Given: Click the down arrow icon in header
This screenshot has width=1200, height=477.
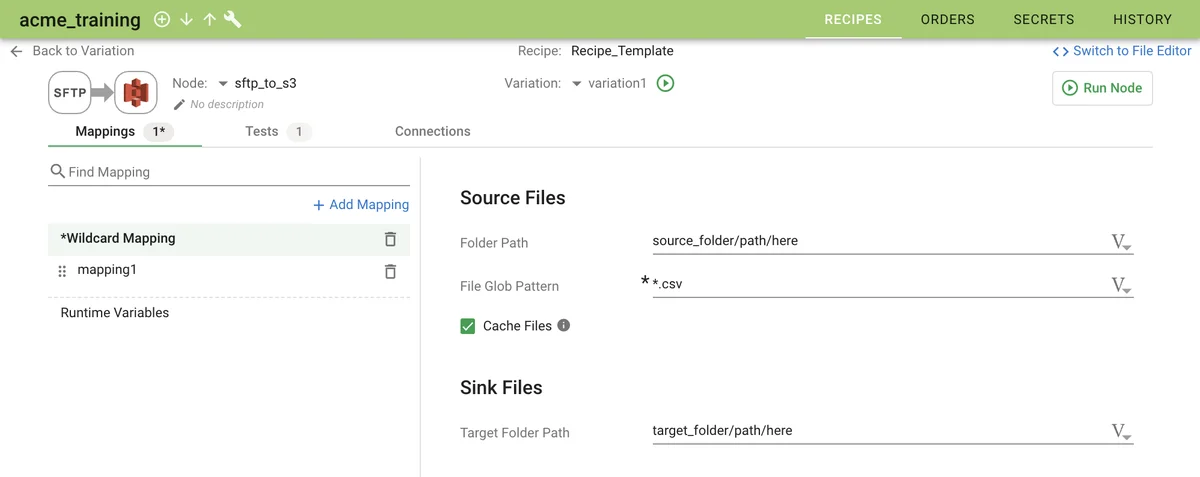Looking at the screenshot, I should point(186,20).
